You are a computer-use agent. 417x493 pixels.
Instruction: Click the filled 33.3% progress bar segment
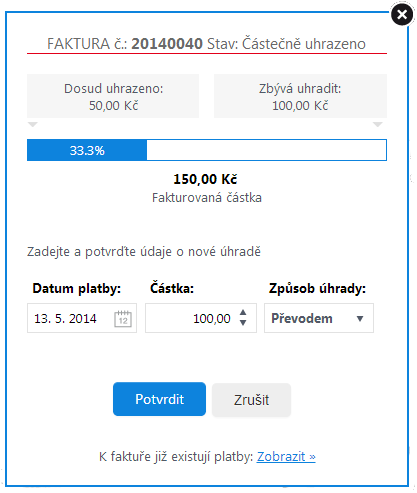point(87,150)
